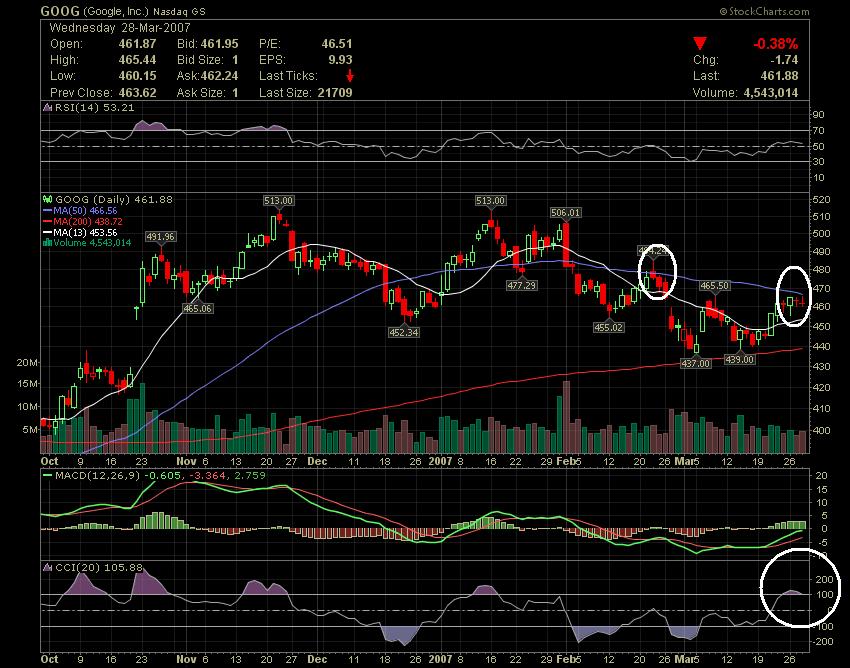Click the MACD(12,26,9) label
This screenshot has height=668, width=850.
[x=97, y=476]
